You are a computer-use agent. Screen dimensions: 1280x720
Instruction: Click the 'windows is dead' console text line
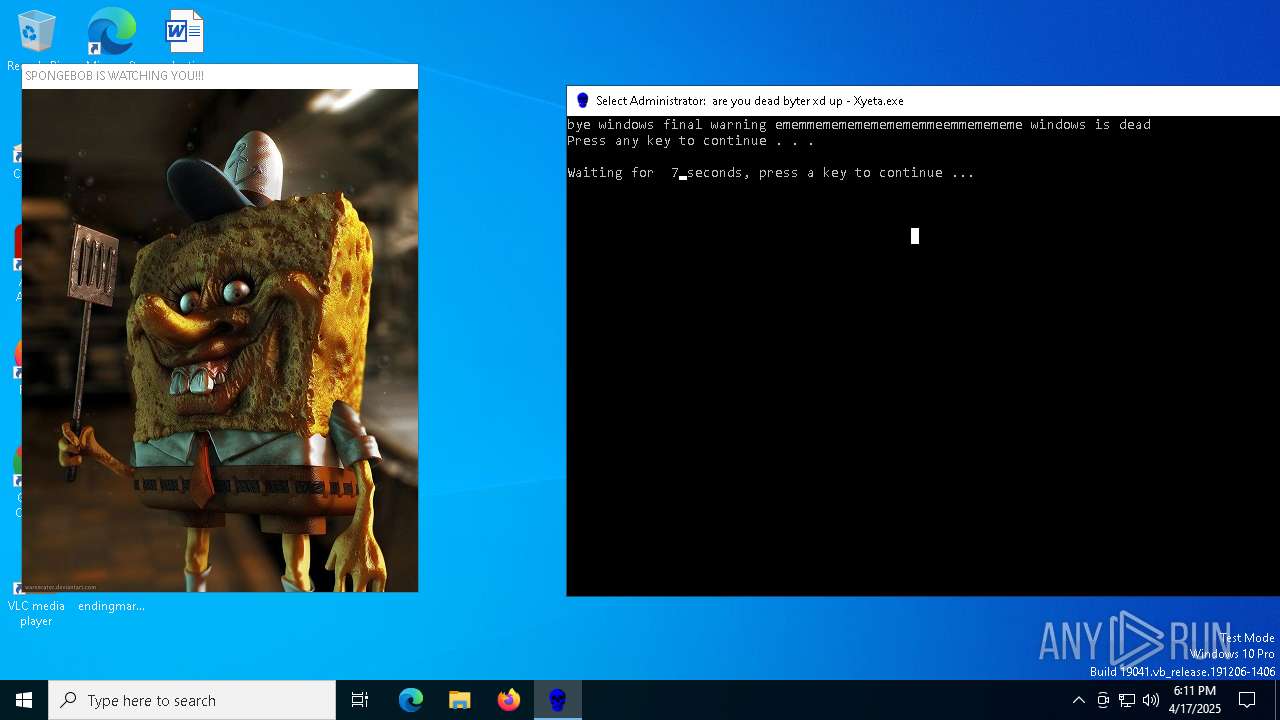[x=859, y=125]
